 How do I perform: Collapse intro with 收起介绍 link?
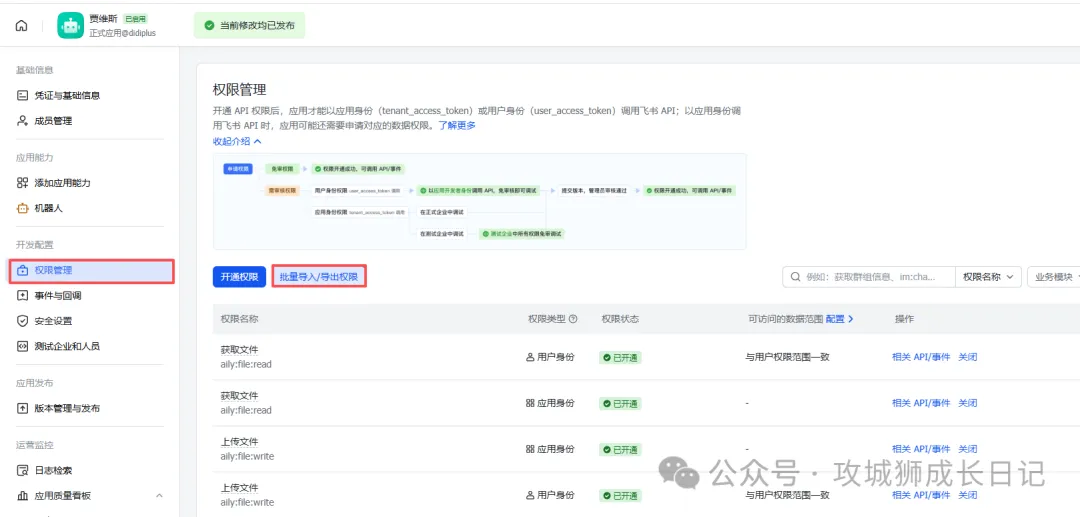click(237, 142)
